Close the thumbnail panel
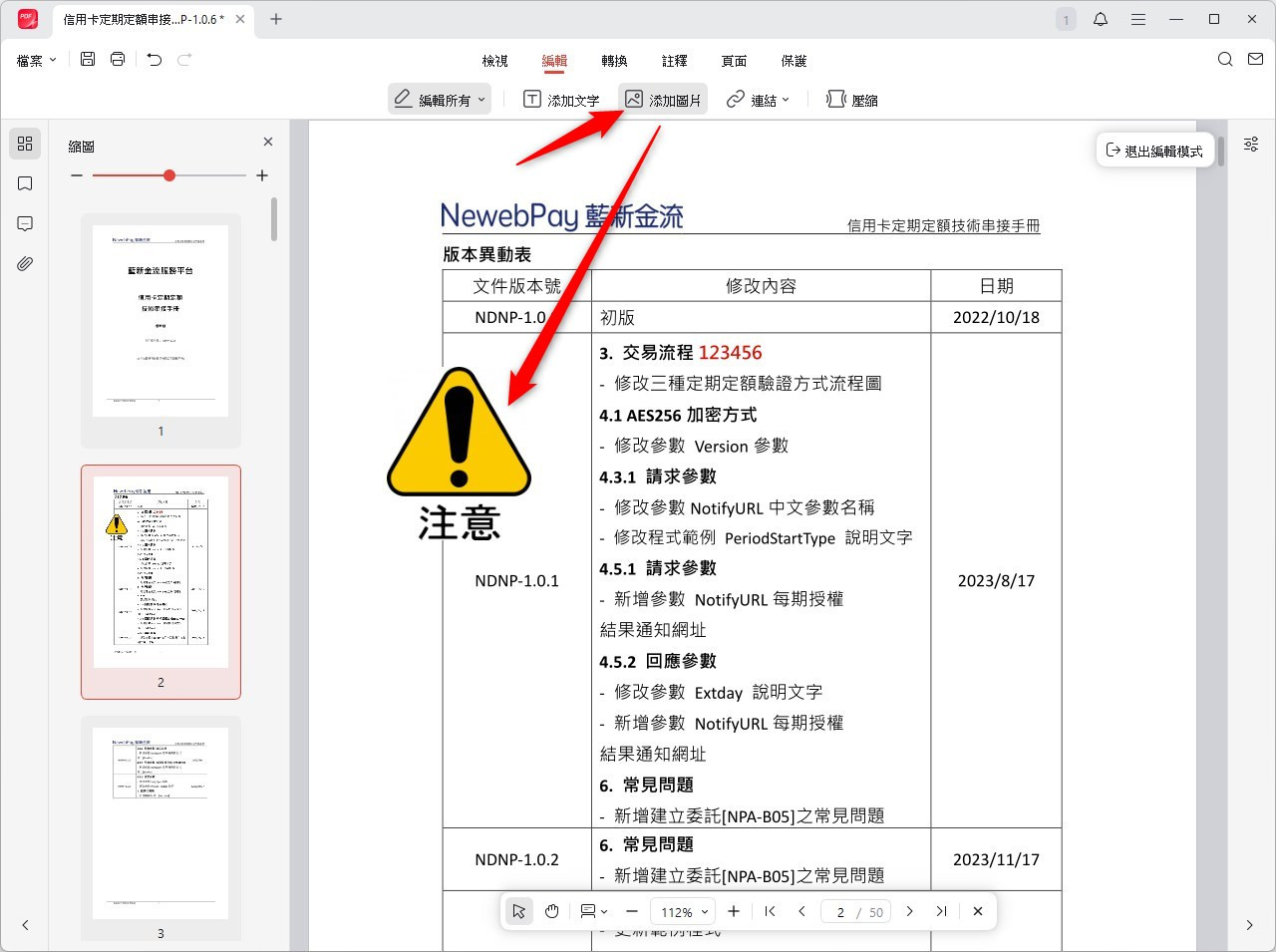The image size is (1276, 952). click(268, 142)
